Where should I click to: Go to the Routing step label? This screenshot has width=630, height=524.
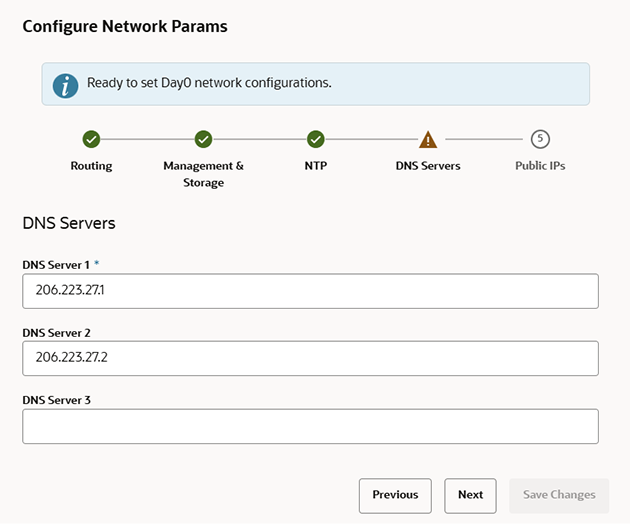pyautogui.click(x=91, y=166)
